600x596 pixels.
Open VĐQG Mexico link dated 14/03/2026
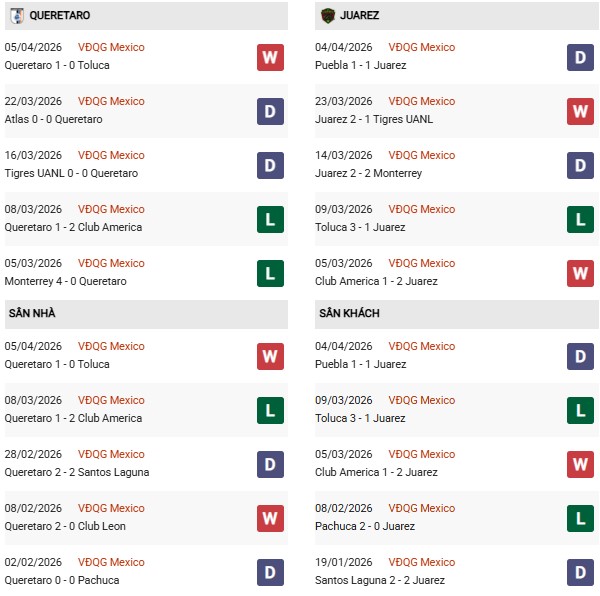421,155
